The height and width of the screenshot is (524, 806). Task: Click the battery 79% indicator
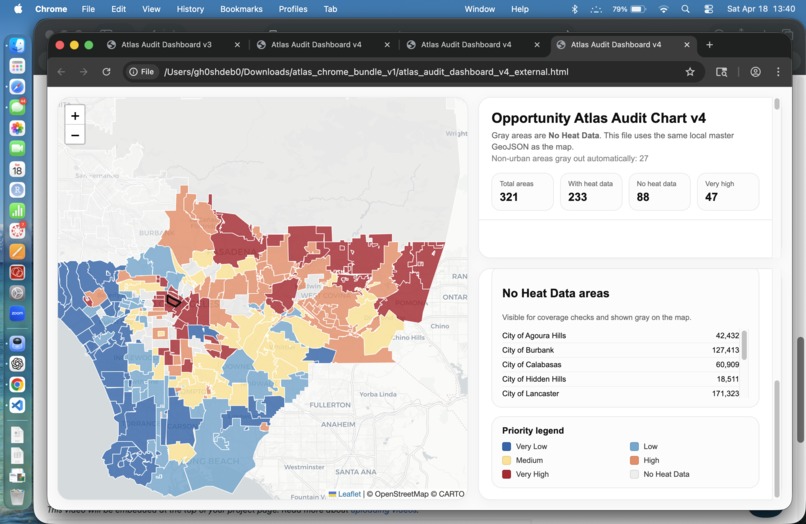(629, 9)
